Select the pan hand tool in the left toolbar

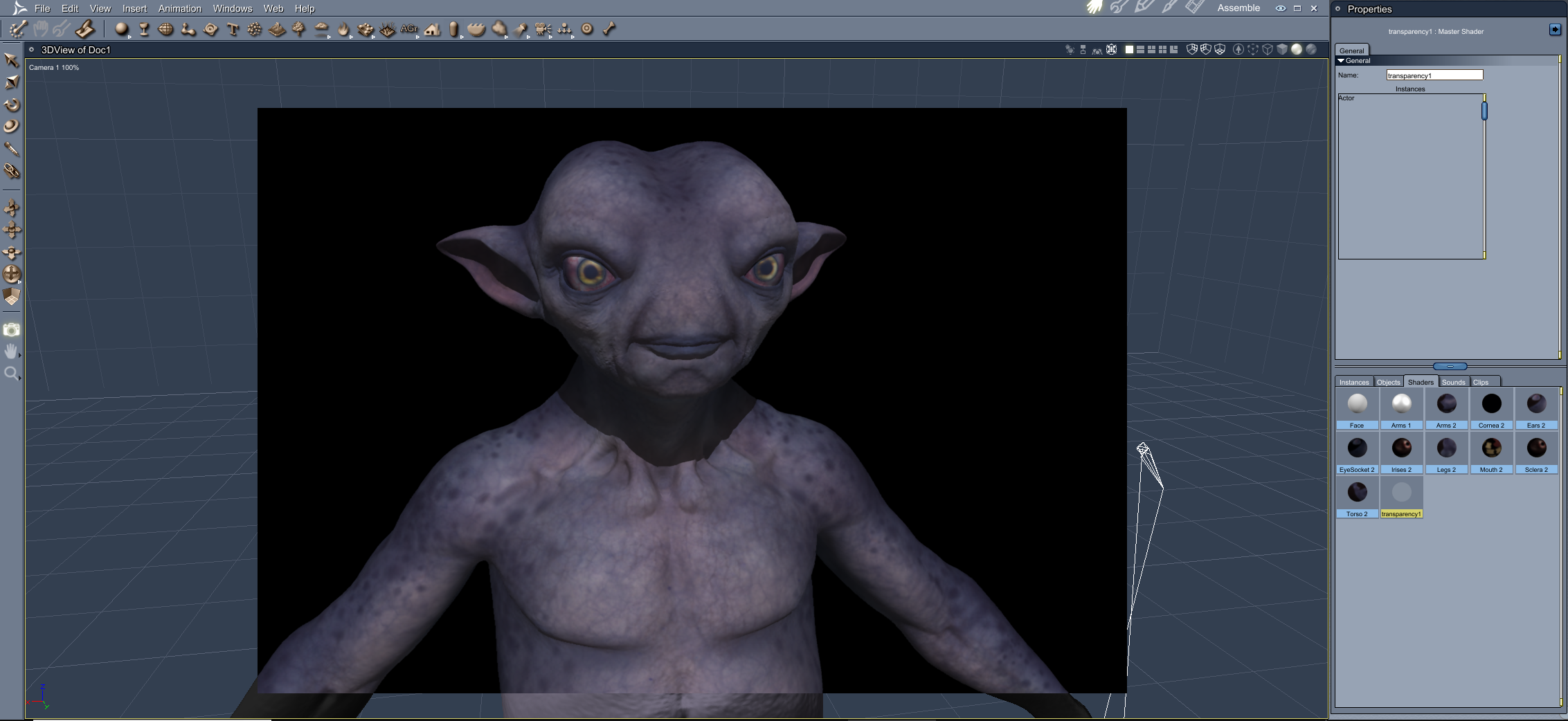click(x=11, y=352)
